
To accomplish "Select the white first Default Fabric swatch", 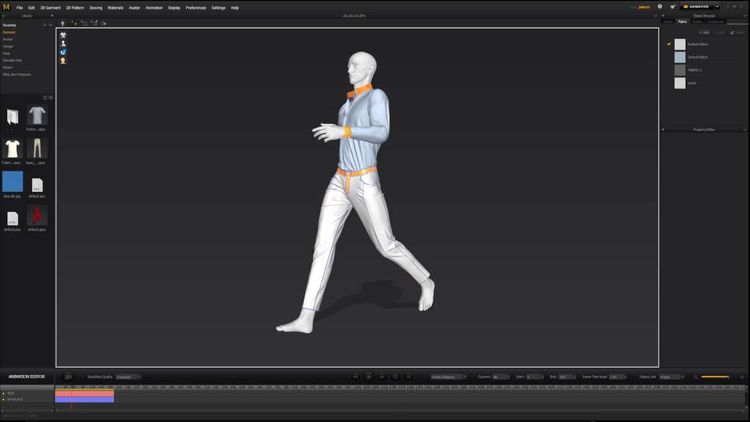I will pos(680,44).
